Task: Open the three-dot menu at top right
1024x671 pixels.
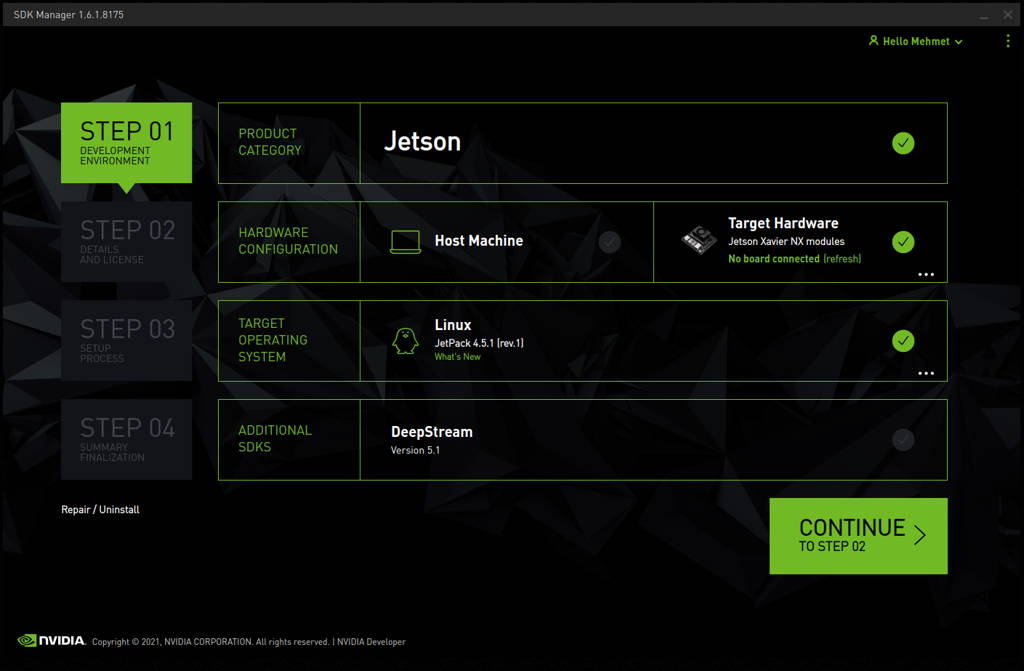Action: [1008, 41]
